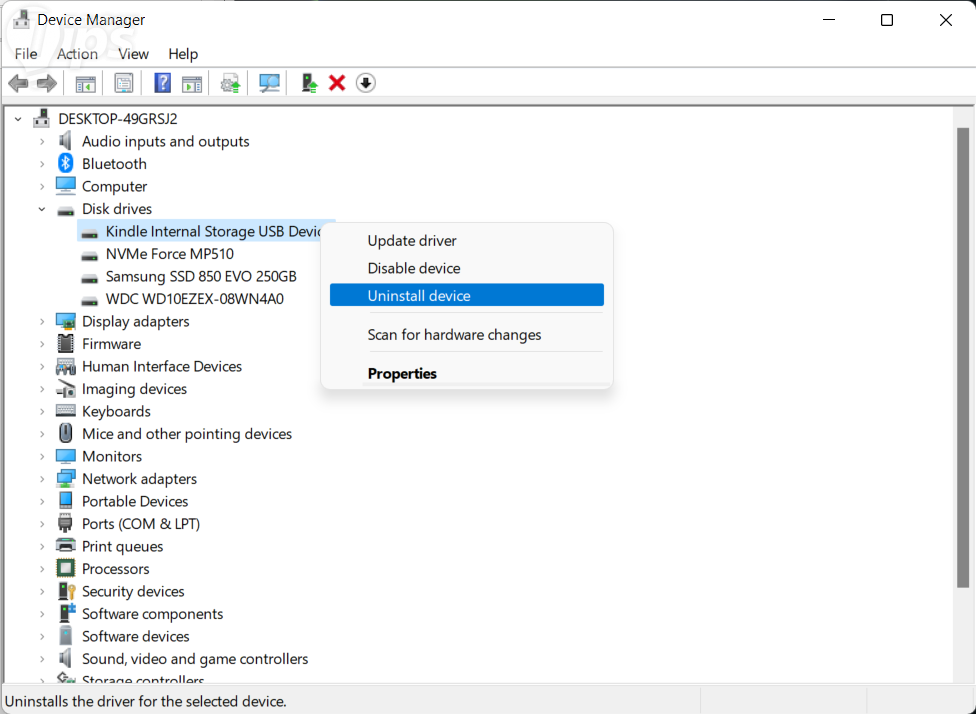Screen dimensions: 976x714
Task: Select Update driver in the context menu
Action: click(x=412, y=241)
